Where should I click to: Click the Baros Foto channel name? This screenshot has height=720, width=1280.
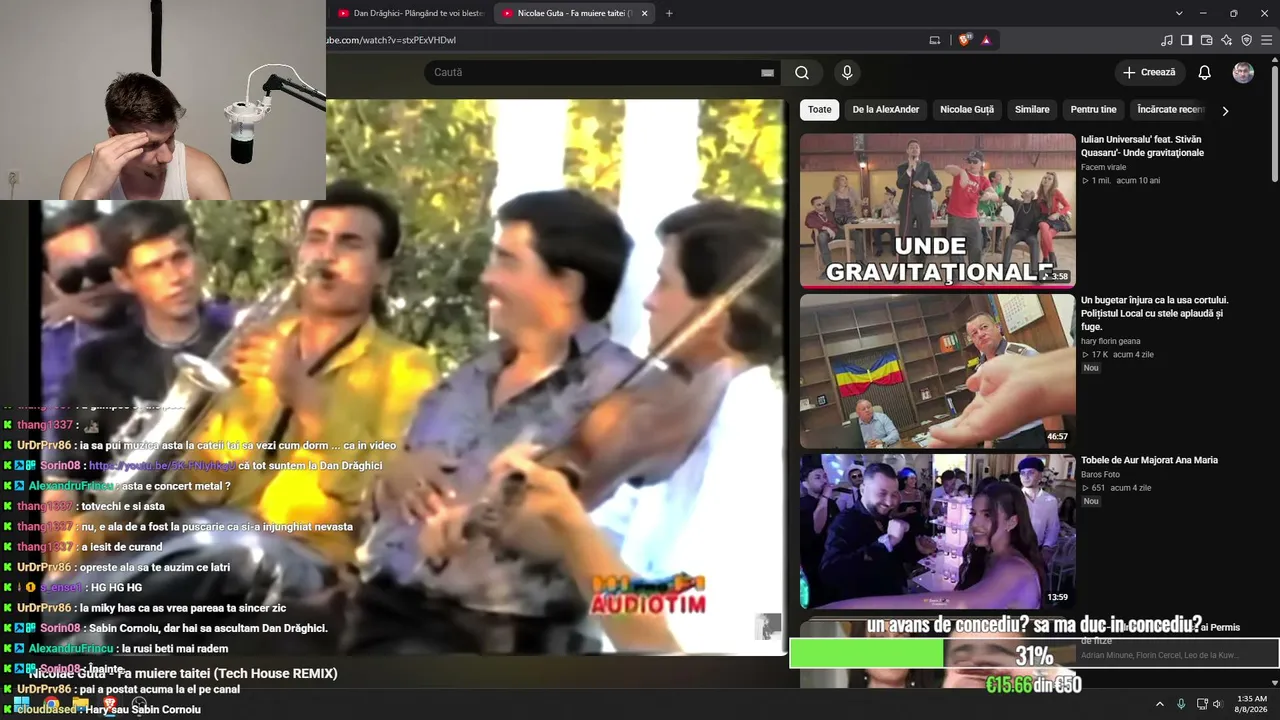pyautogui.click(x=1100, y=474)
